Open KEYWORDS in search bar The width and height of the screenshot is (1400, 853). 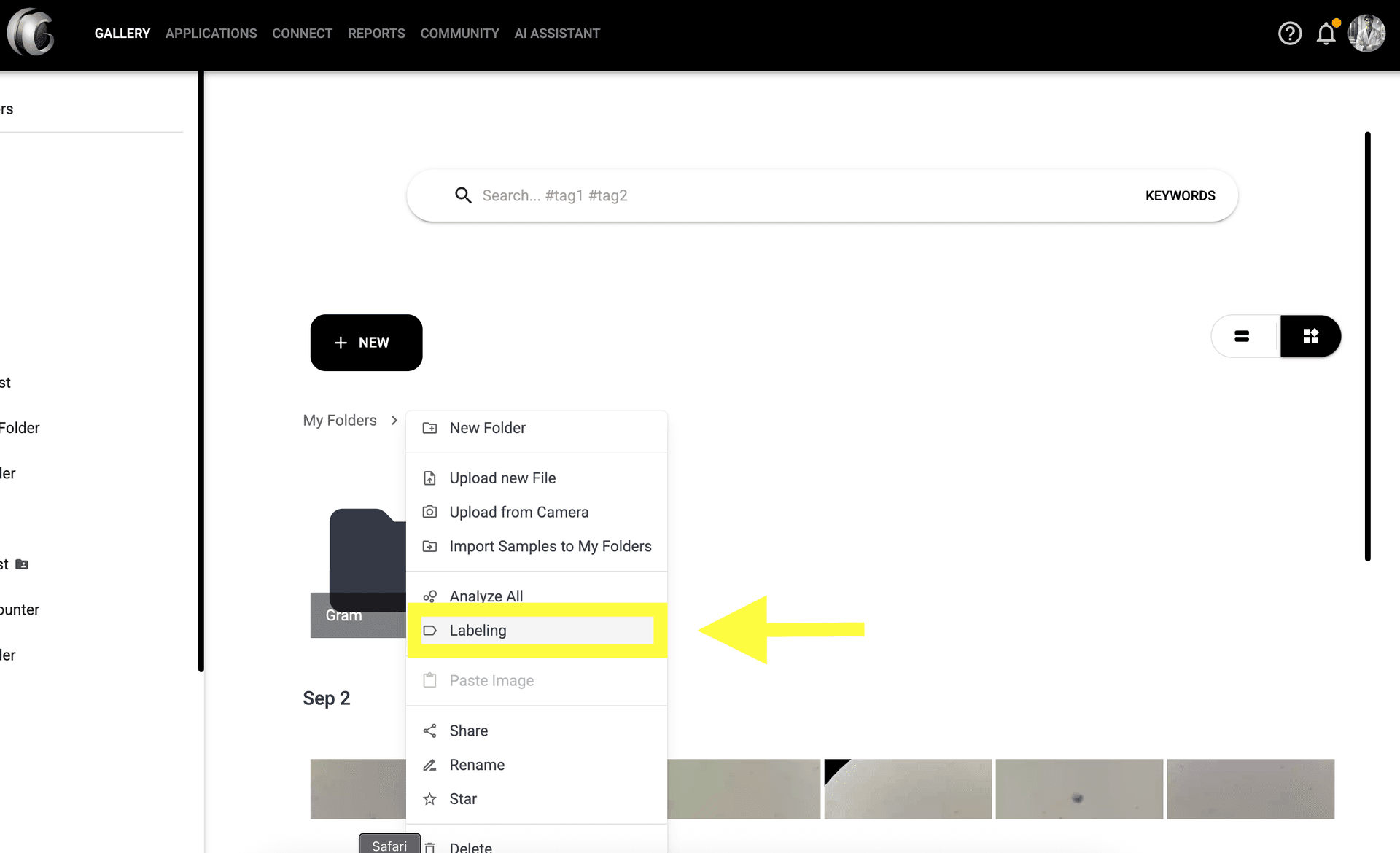[1180, 195]
